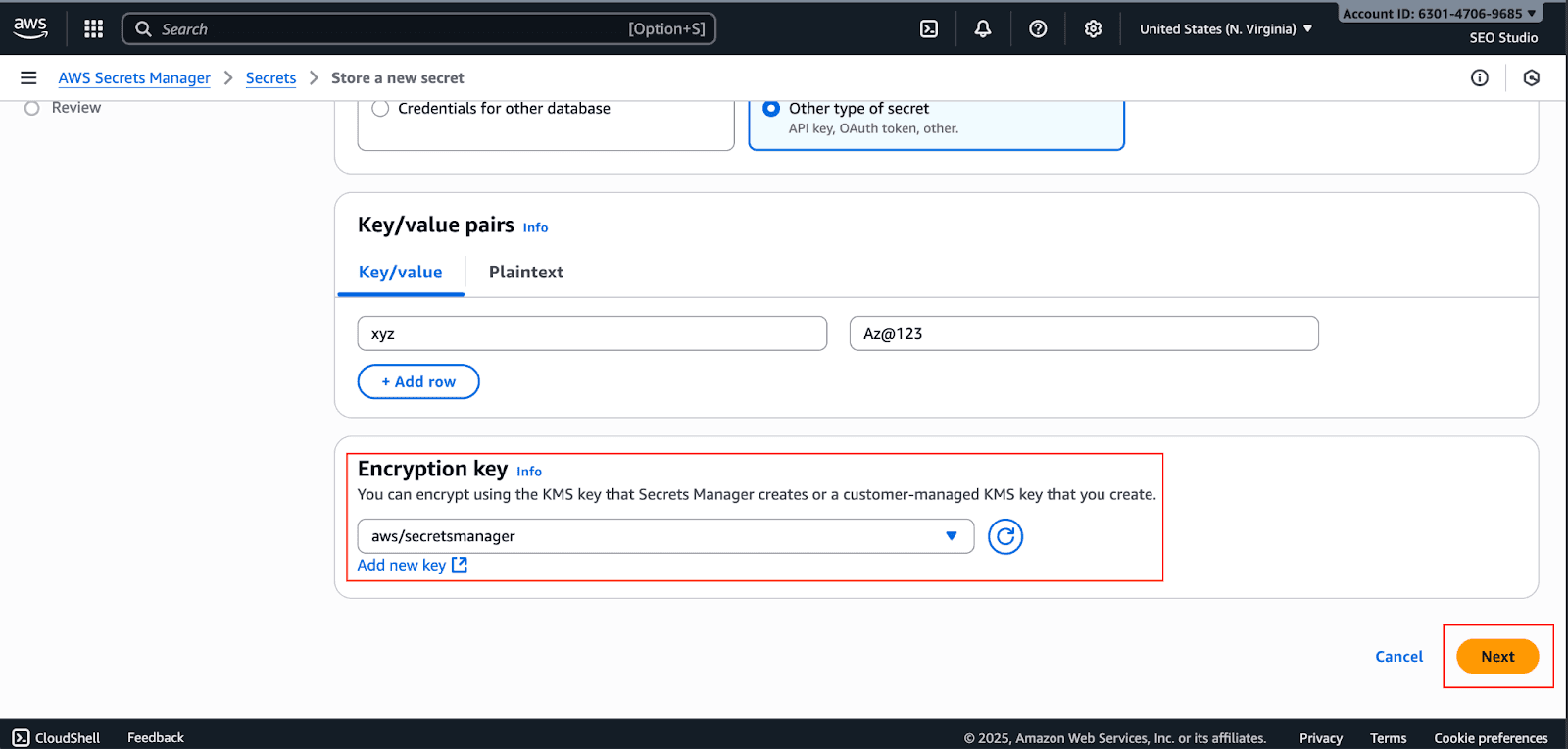
Task: Go to AWS Secrets Manager breadcrumb
Action: (134, 78)
